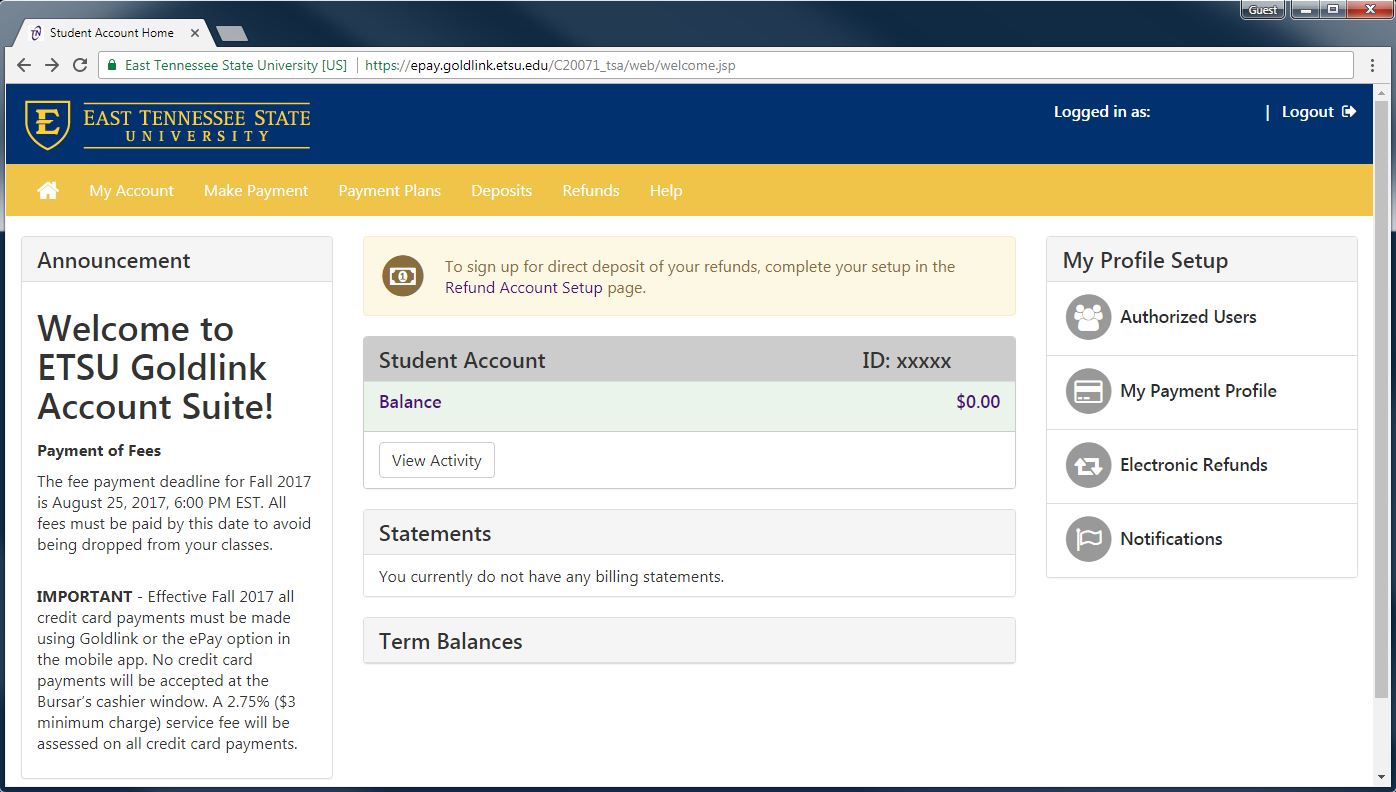Click the ETSU shield logo

(x=47, y=125)
